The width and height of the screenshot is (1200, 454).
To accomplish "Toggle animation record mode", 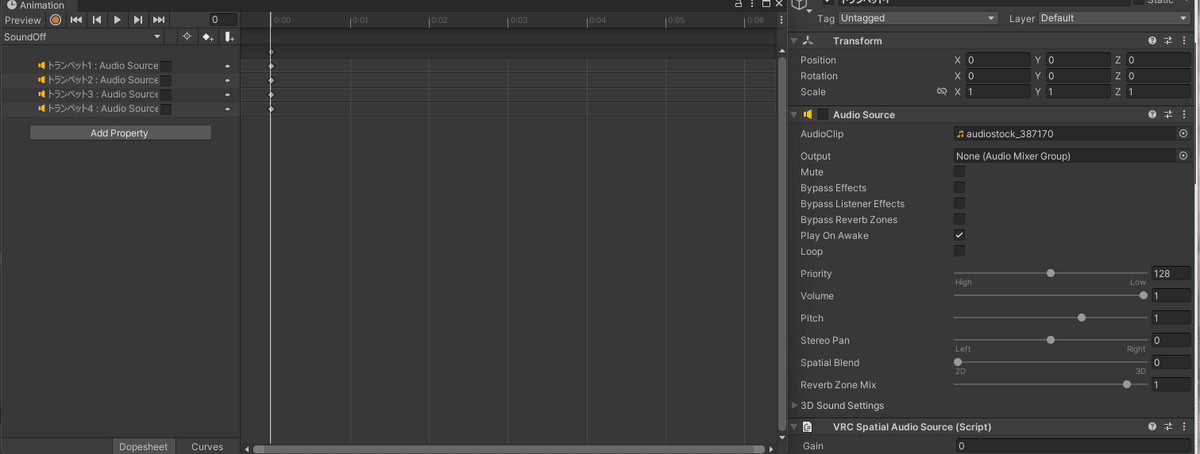I will point(56,19).
